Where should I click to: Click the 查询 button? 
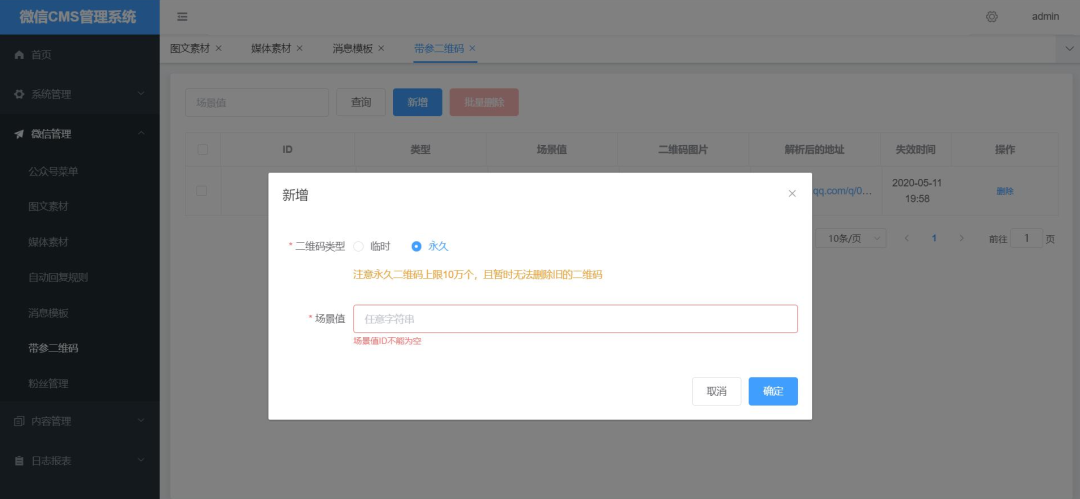click(x=361, y=102)
